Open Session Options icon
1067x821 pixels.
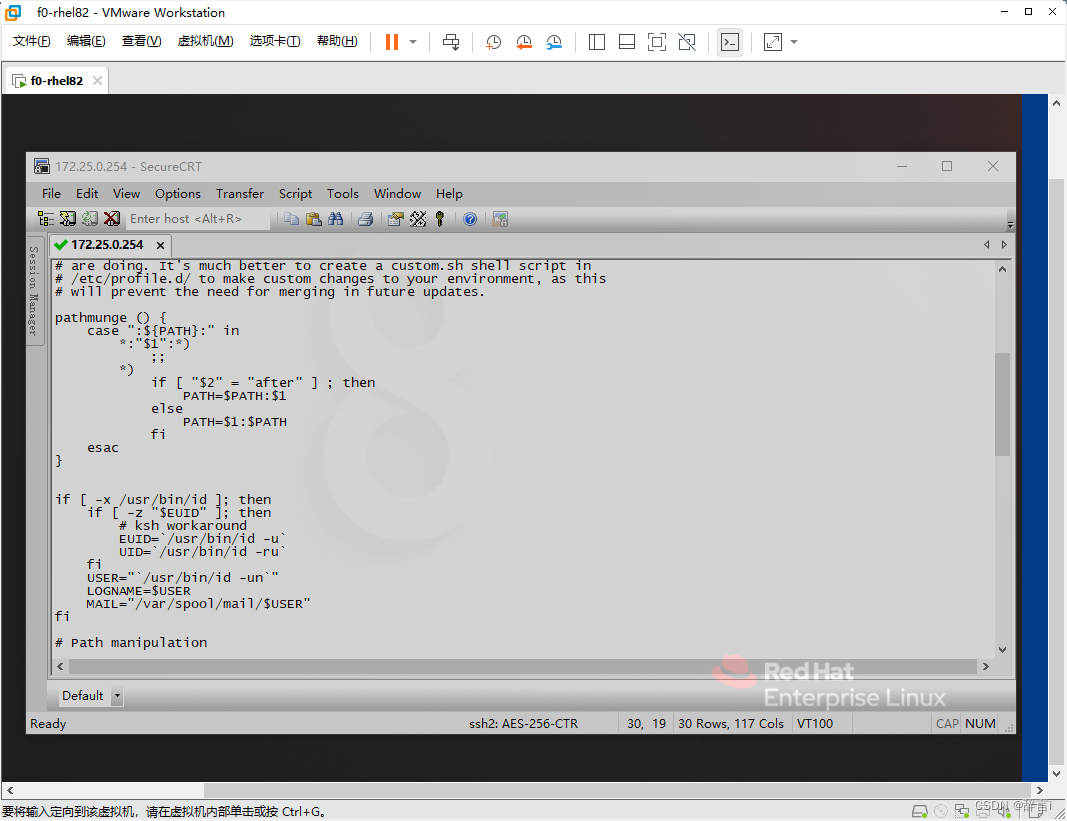[x=395, y=219]
